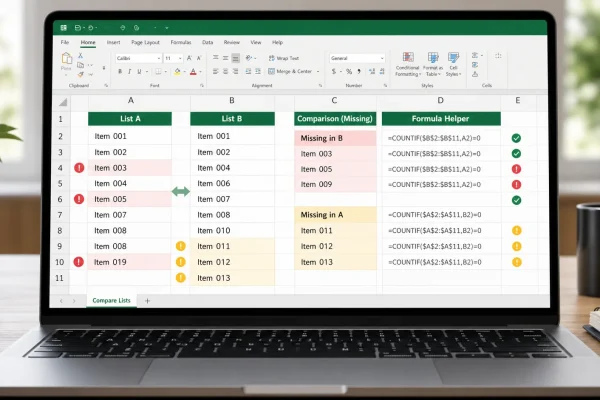The height and width of the screenshot is (400, 600).
Task: Click the Accounting dollar sign format
Action: point(334,72)
